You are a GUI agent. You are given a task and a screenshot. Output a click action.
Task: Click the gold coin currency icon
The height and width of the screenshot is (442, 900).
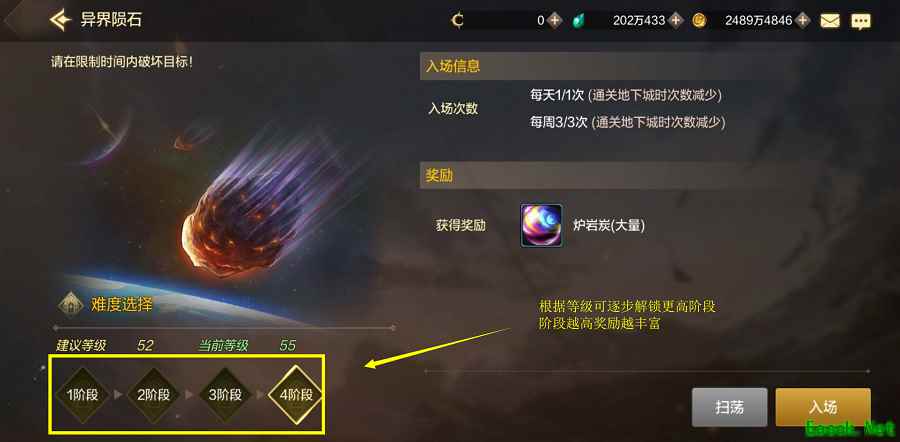699,21
